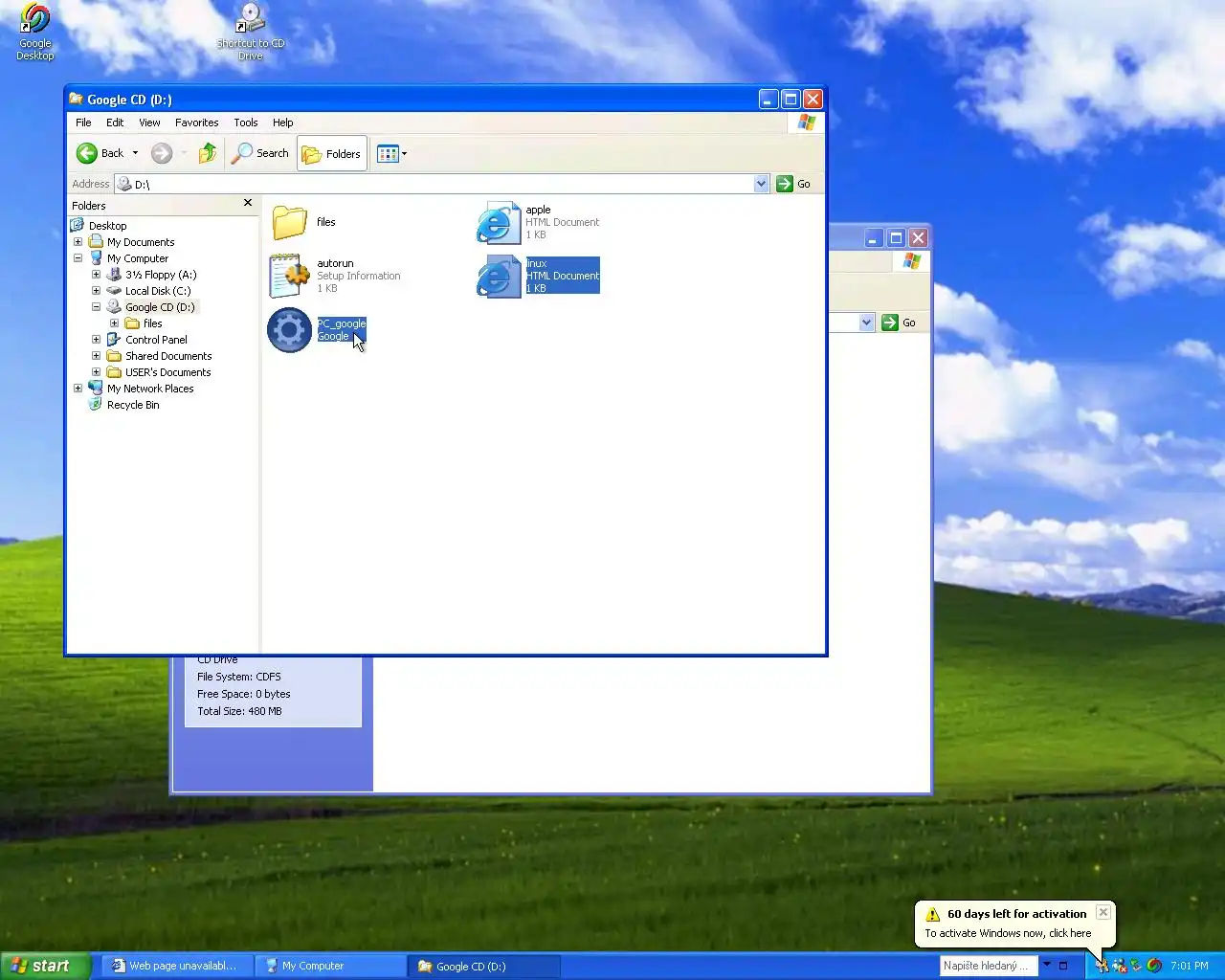
Task: Select Local Disk (C:) in tree
Action: pos(158,291)
